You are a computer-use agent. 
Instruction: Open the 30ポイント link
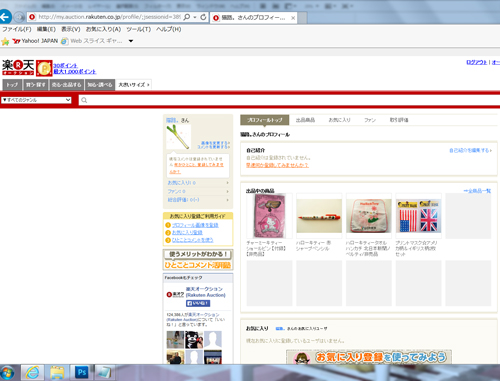66,65
